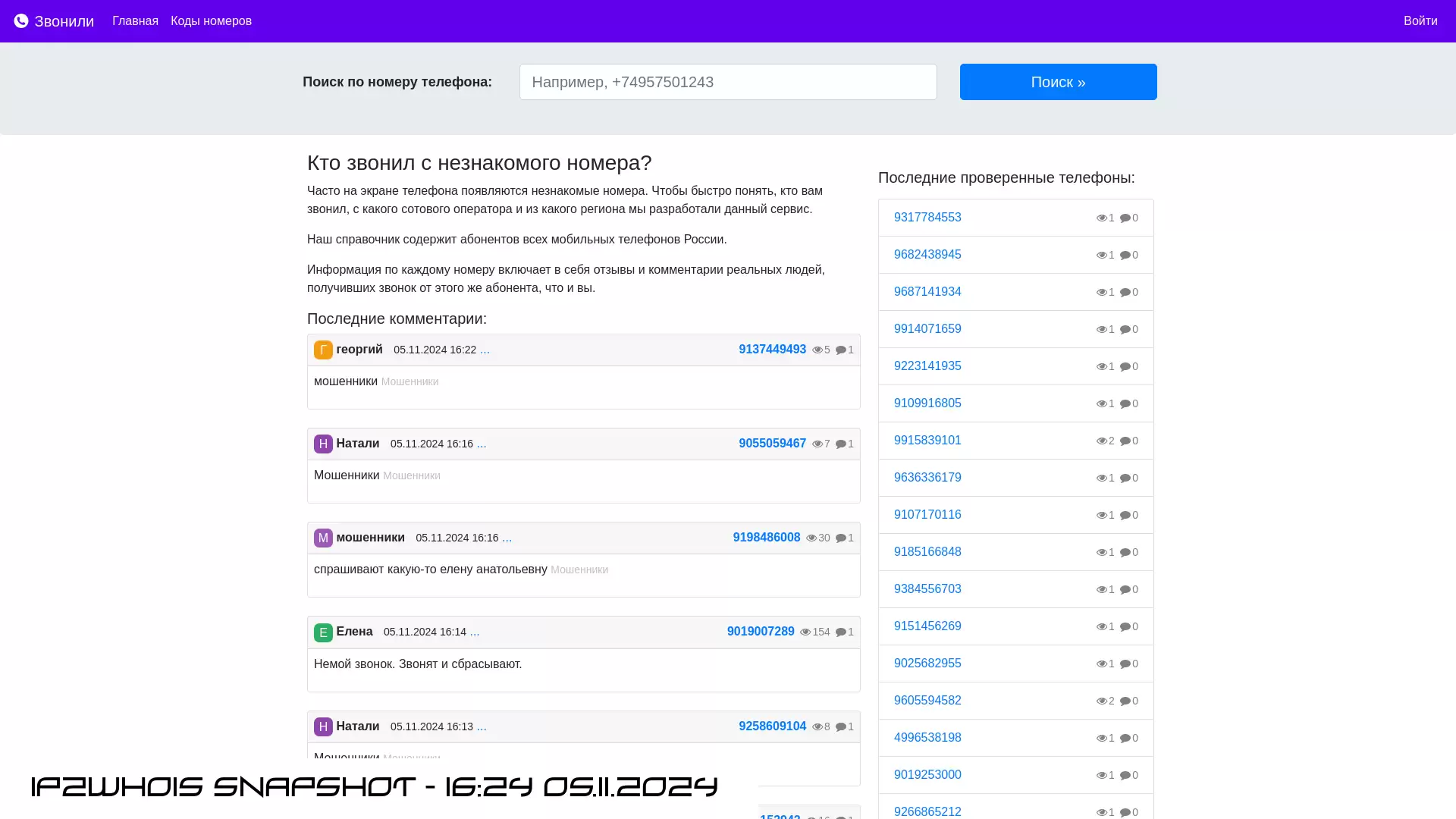Screen dimensions: 1456x819
Task: Click eye icon in 9317784553 row
Action: tap(1101, 218)
